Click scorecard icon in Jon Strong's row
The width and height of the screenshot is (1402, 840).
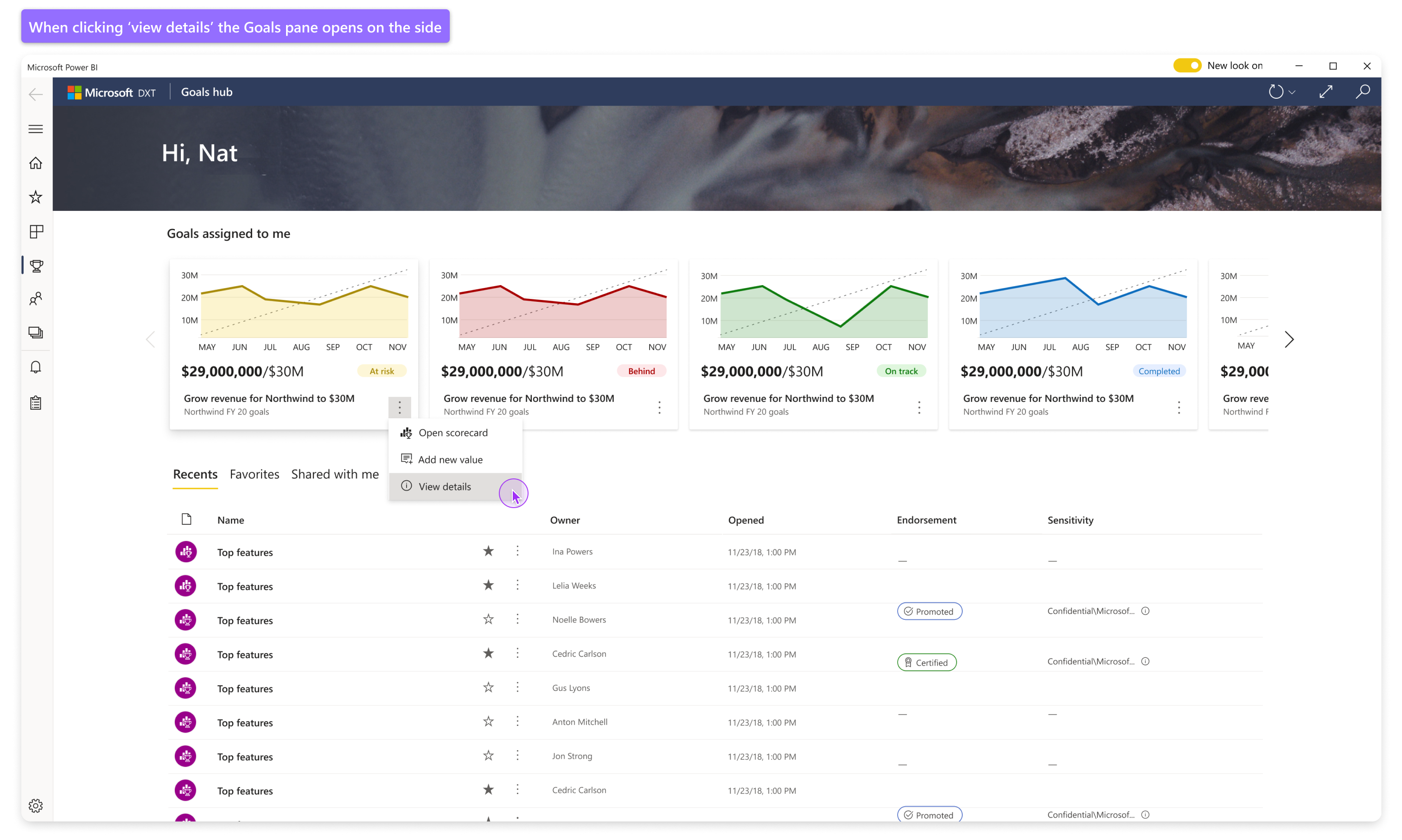(x=185, y=756)
